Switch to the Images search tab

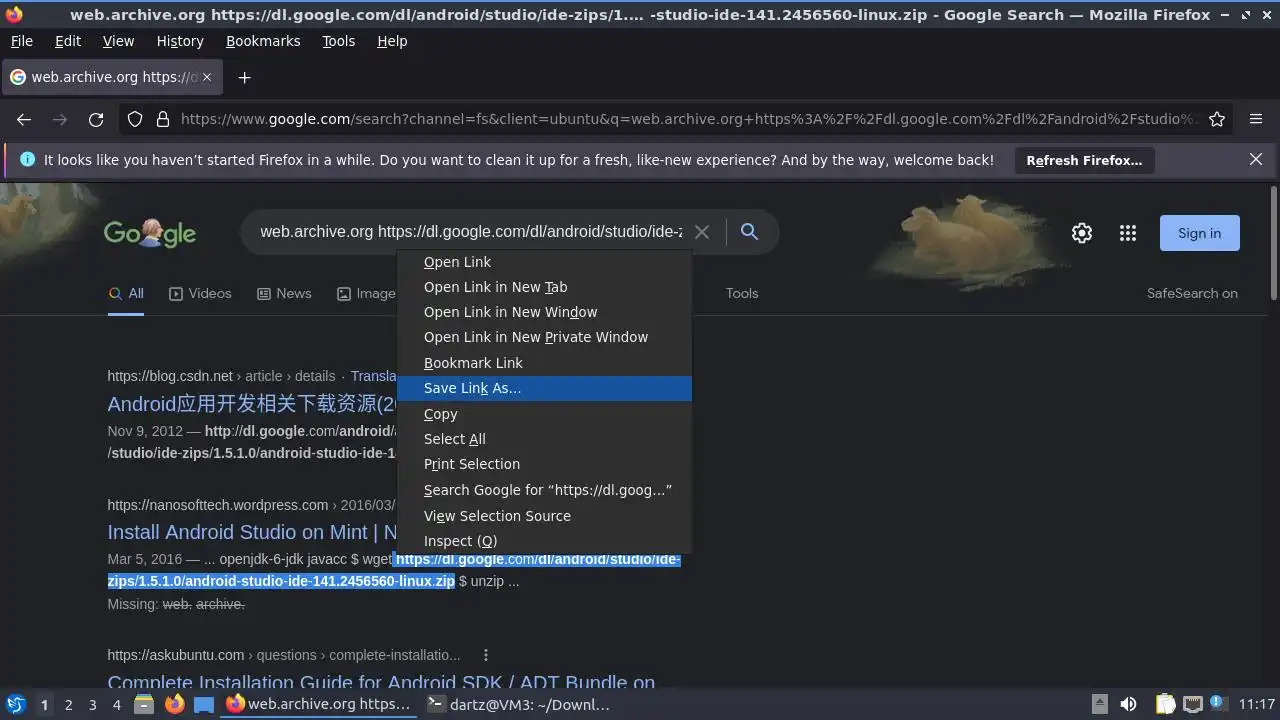pos(365,293)
